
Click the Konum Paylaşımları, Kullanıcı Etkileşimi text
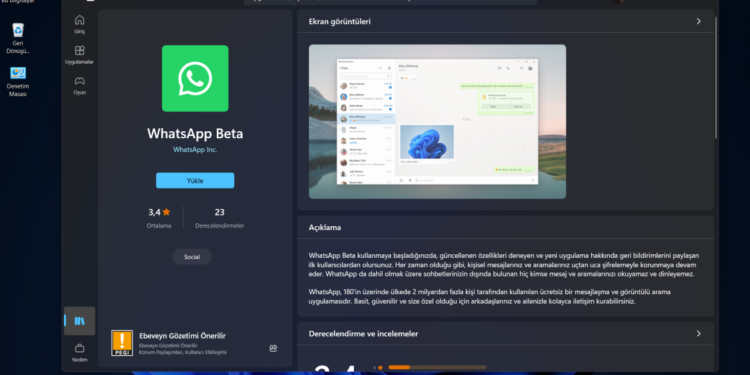coord(182,353)
